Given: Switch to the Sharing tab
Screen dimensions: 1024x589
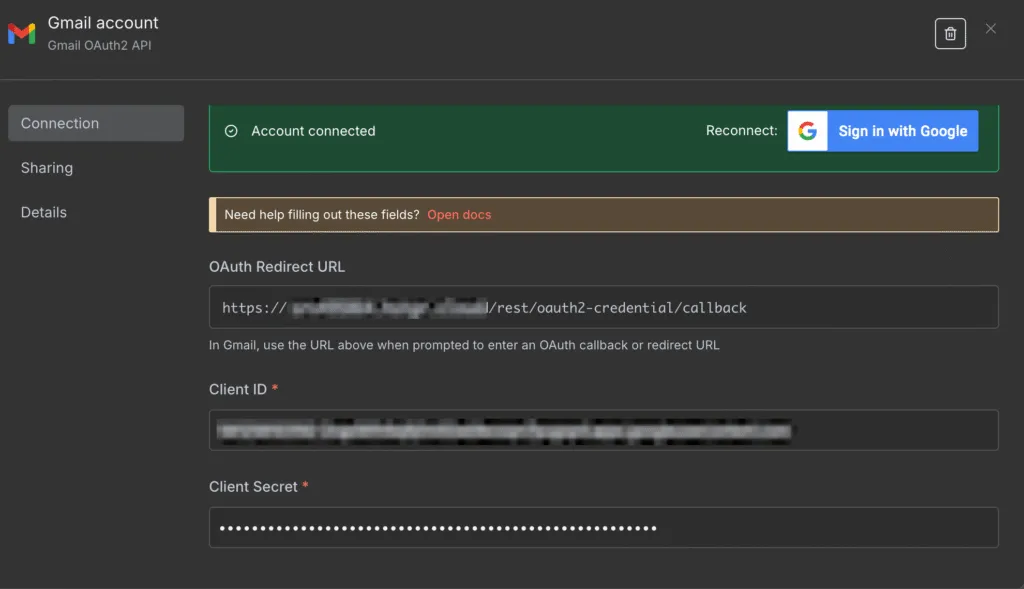Looking at the screenshot, I should (46, 167).
